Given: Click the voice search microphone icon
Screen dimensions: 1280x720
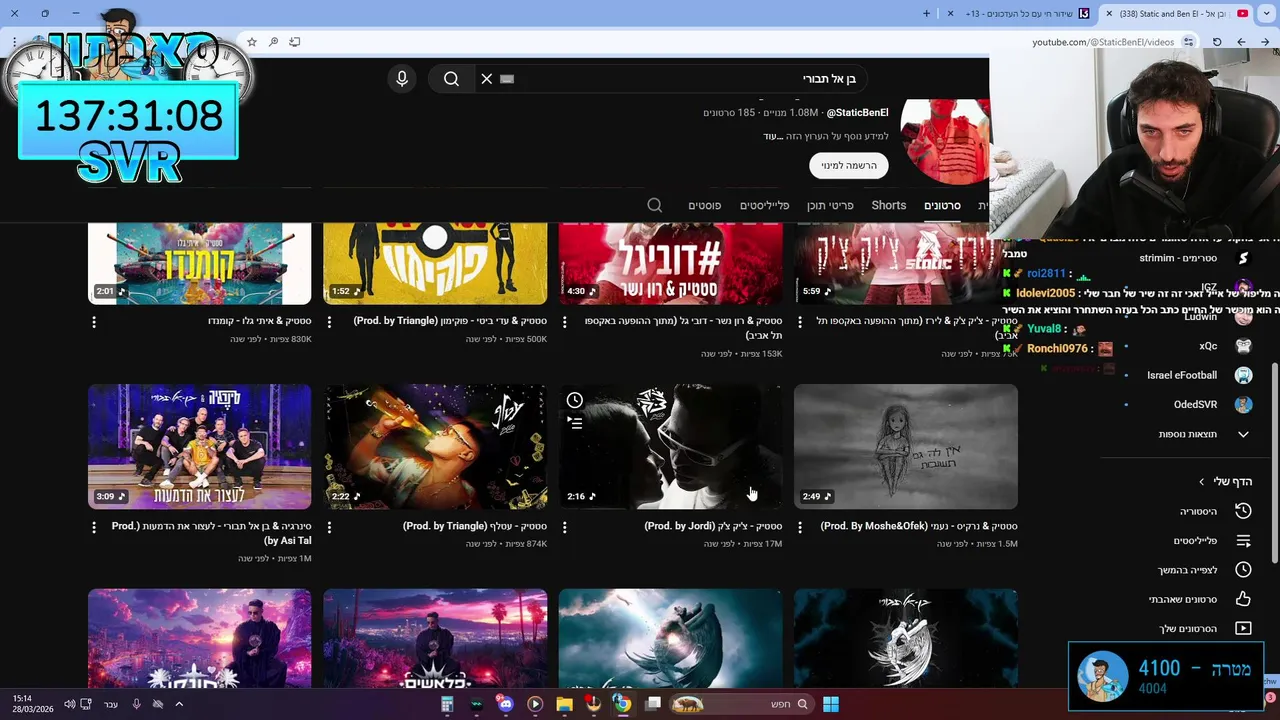Looking at the screenshot, I should [x=402, y=79].
